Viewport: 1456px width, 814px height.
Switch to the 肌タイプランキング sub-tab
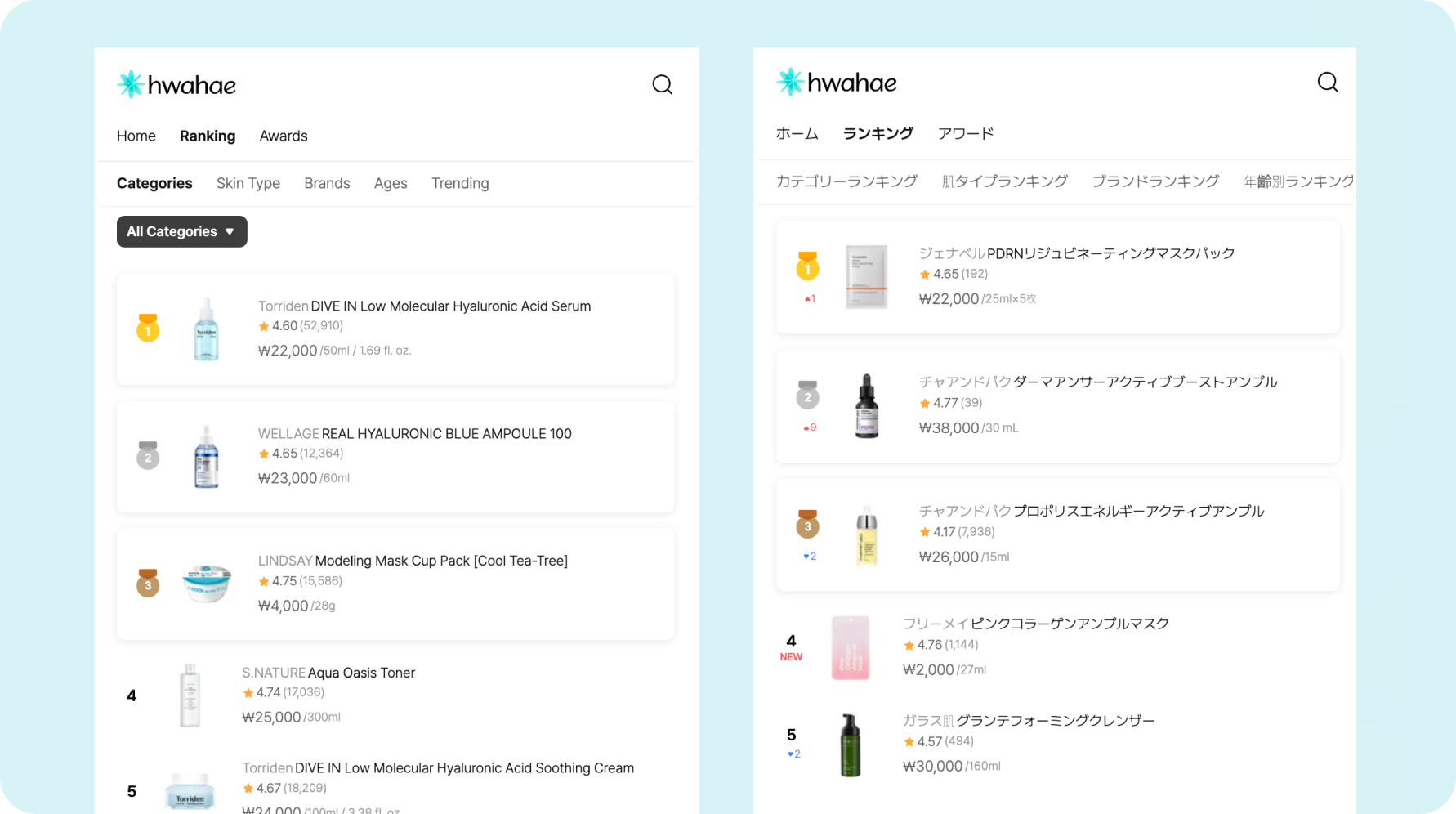click(x=1004, y=181)
